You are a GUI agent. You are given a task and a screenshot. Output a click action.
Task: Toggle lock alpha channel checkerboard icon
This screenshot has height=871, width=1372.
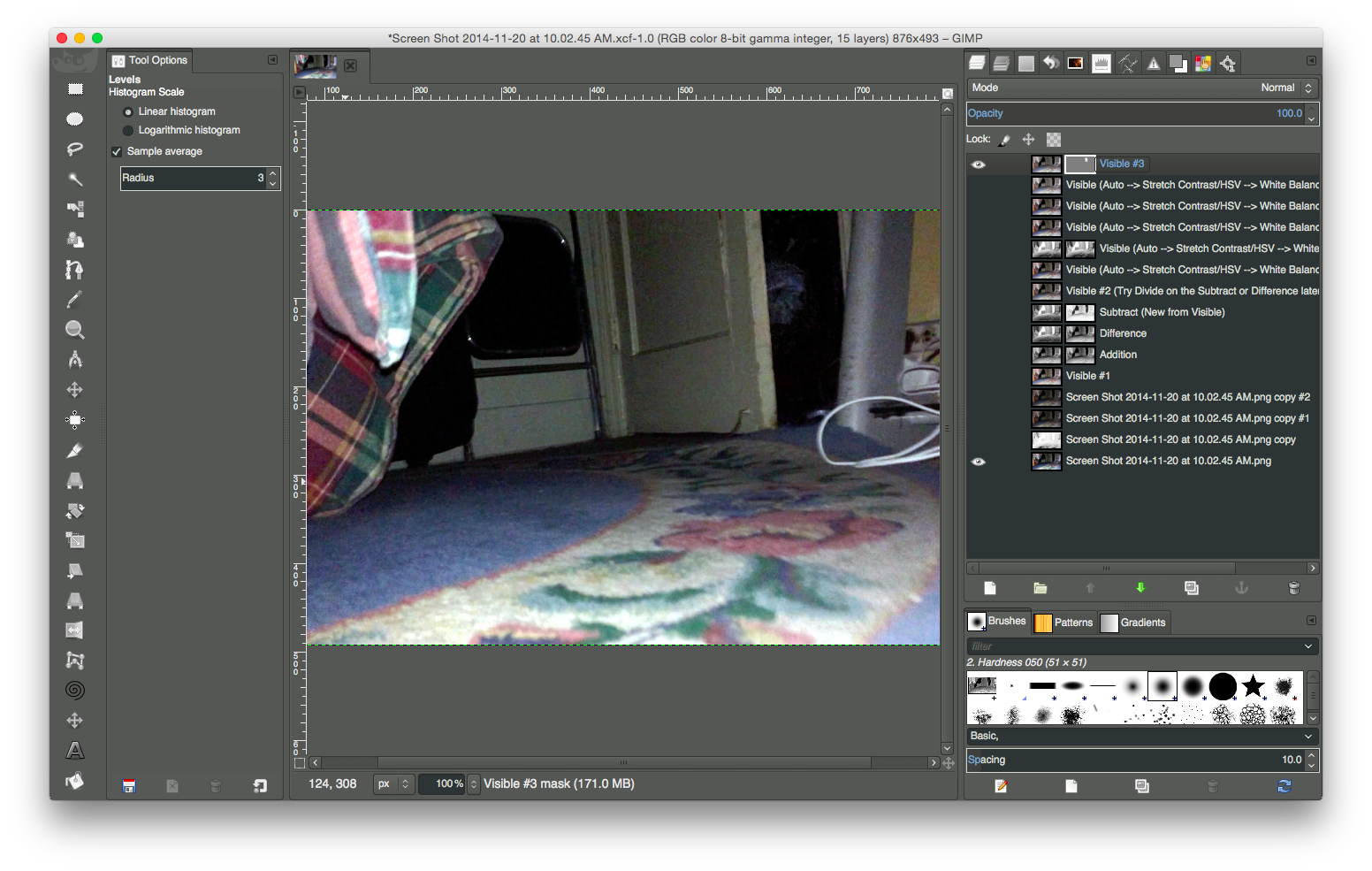click(1054, 140)
